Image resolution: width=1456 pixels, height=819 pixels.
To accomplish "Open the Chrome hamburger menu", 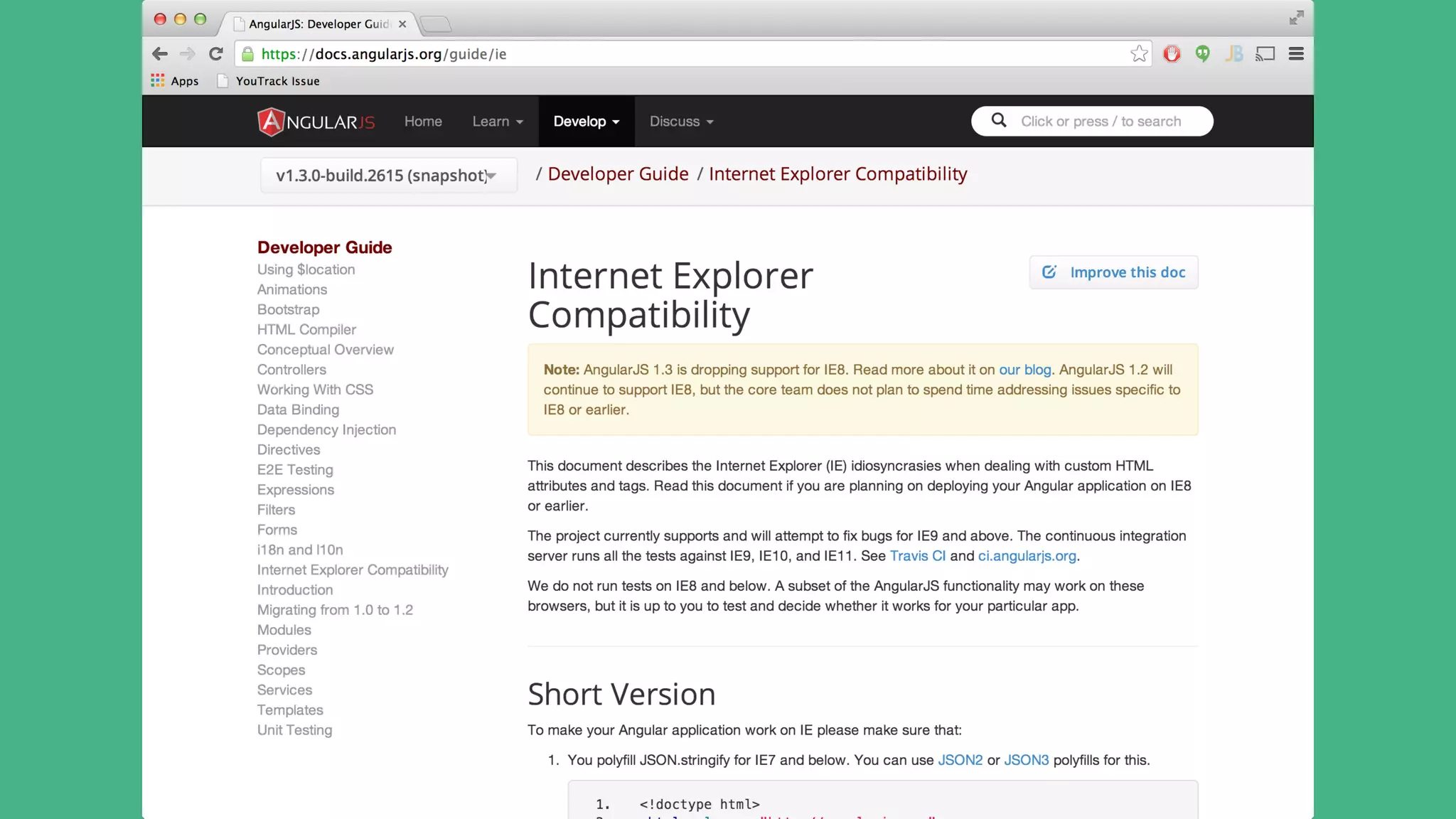I will [1296, 54].
